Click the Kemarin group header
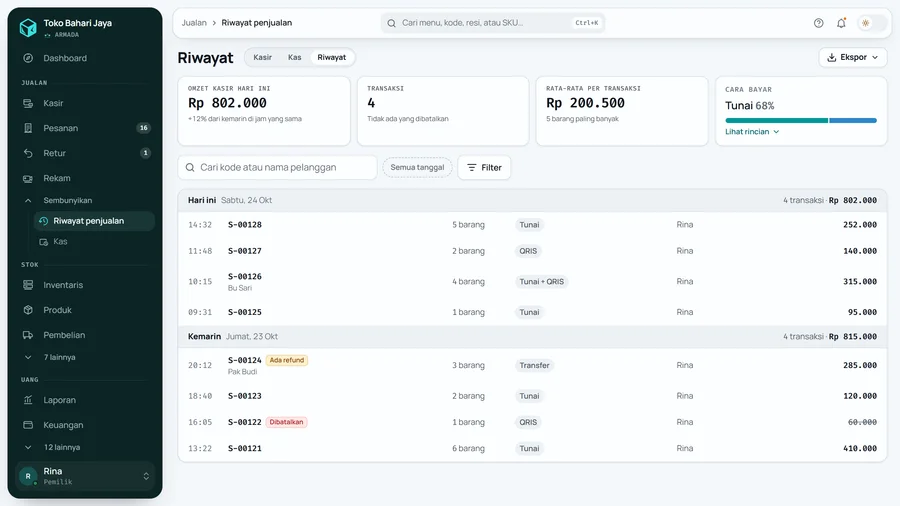 click(532, 337)
